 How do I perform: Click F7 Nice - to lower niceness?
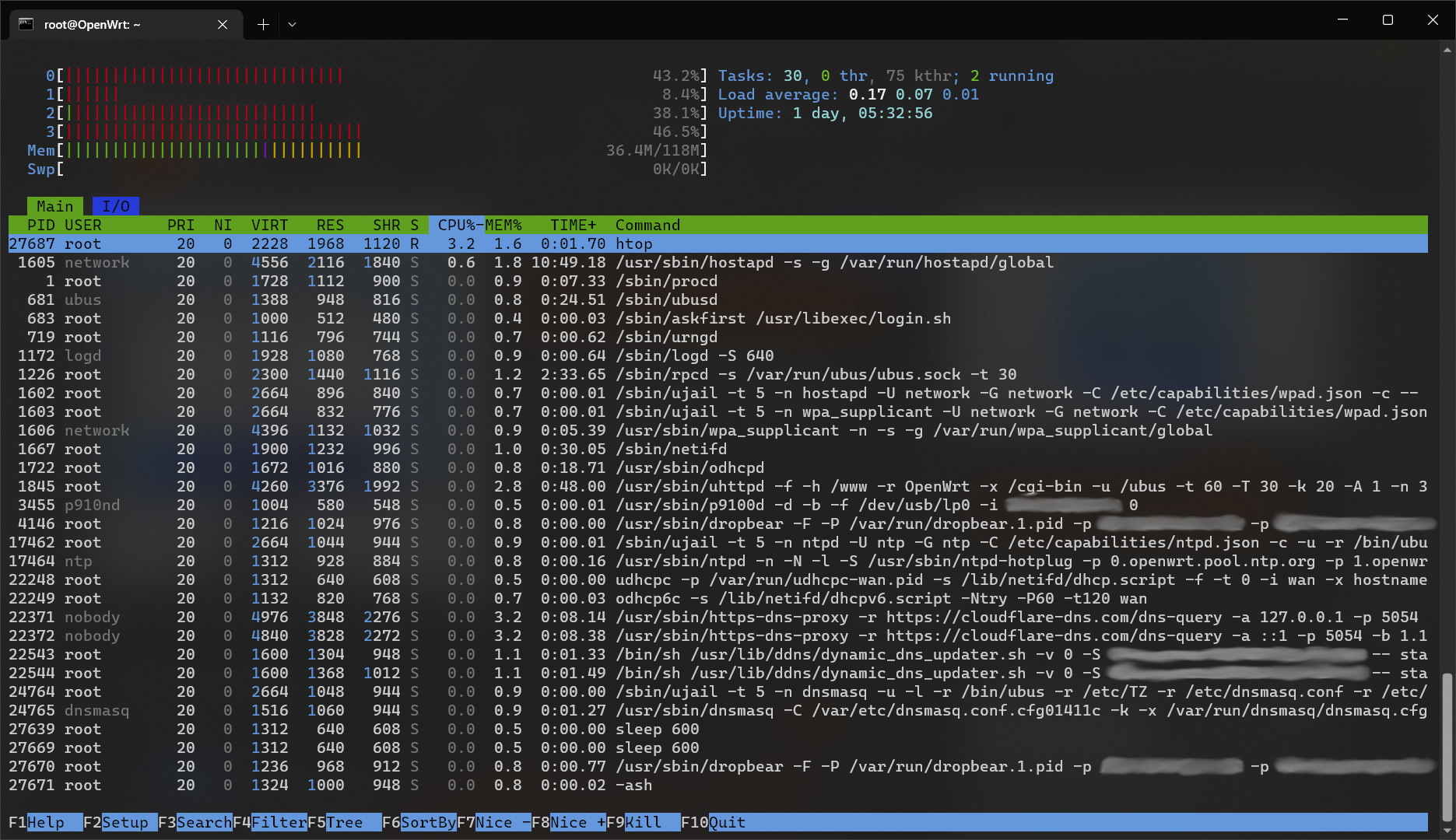493,822
